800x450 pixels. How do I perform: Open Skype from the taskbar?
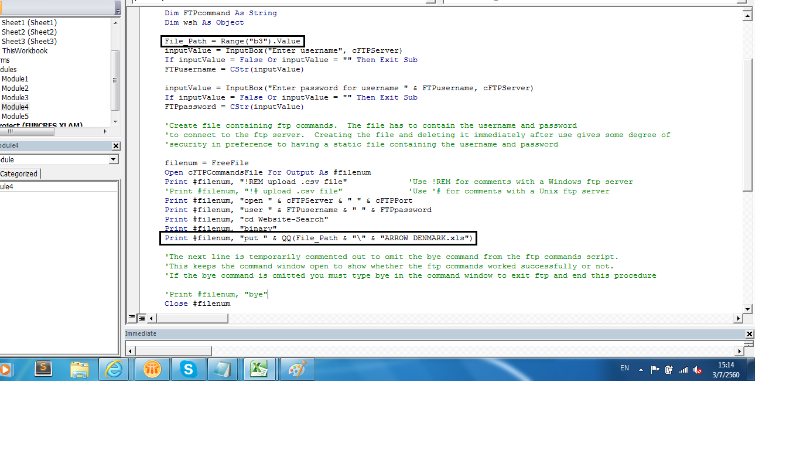click(187, 369)
